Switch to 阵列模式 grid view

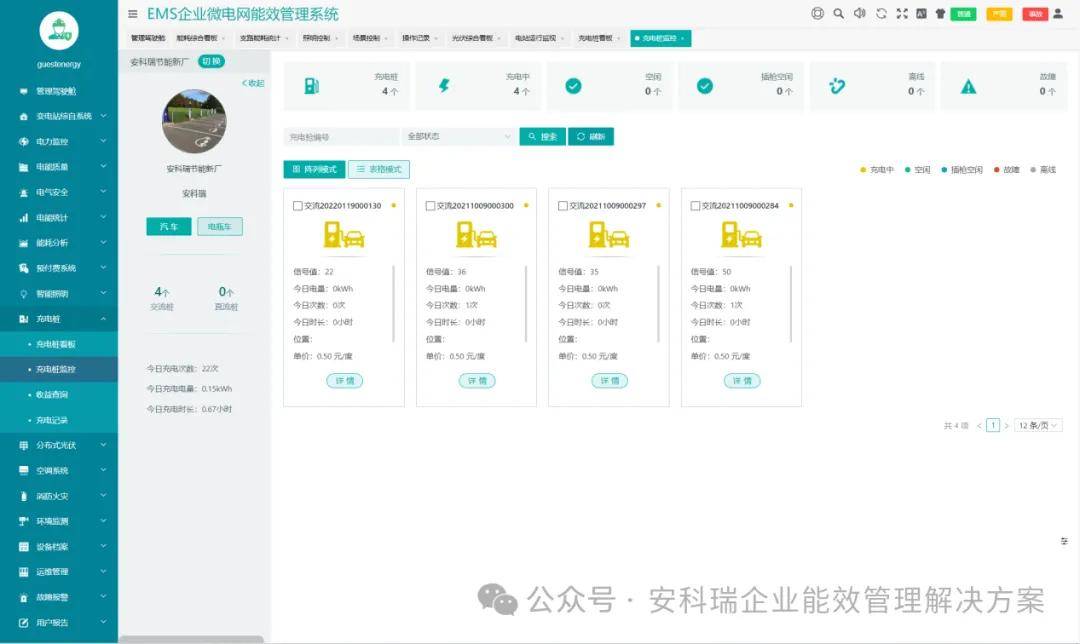click(314, 169)
